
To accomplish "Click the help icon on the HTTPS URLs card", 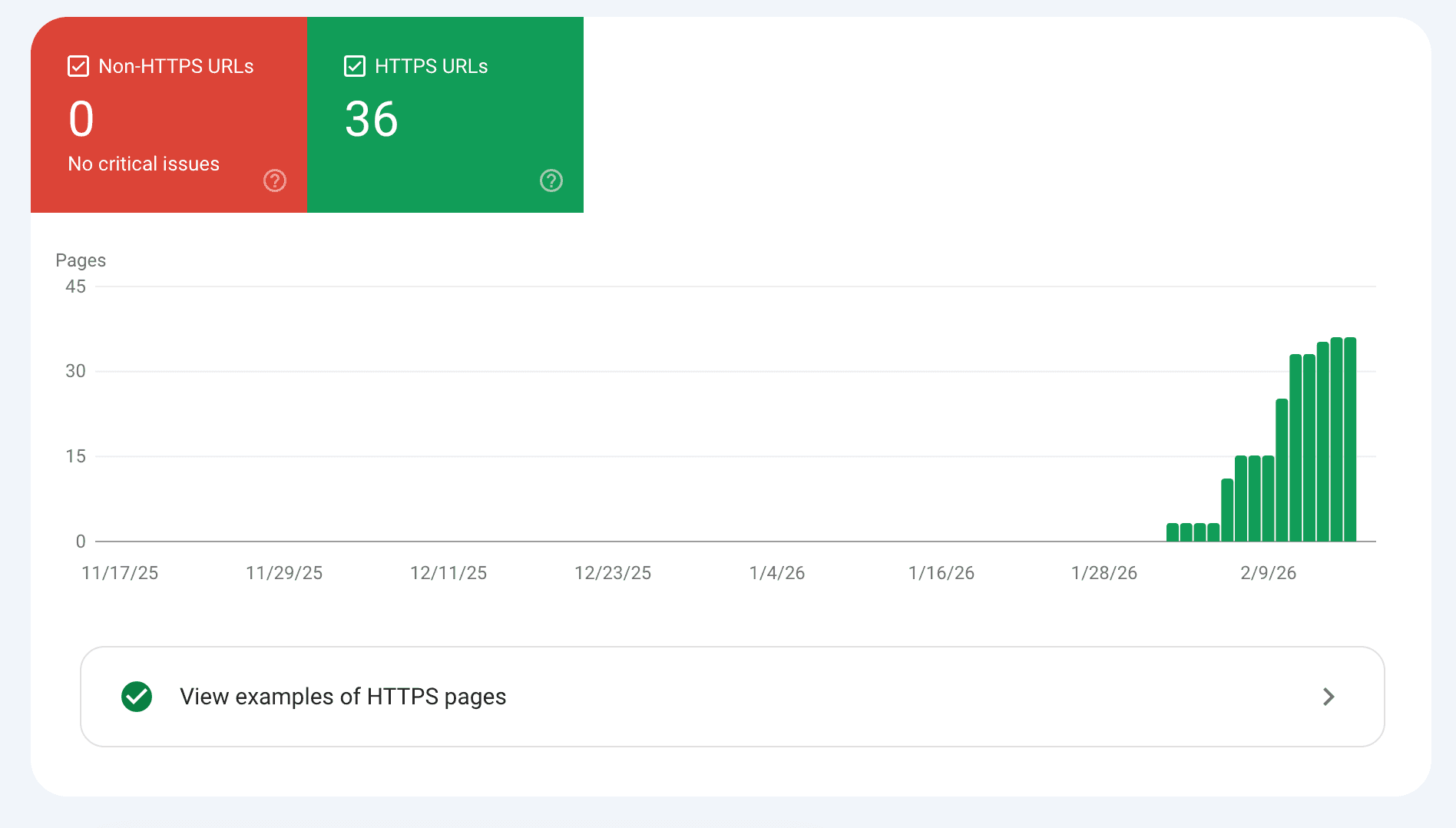I will 551,181.
